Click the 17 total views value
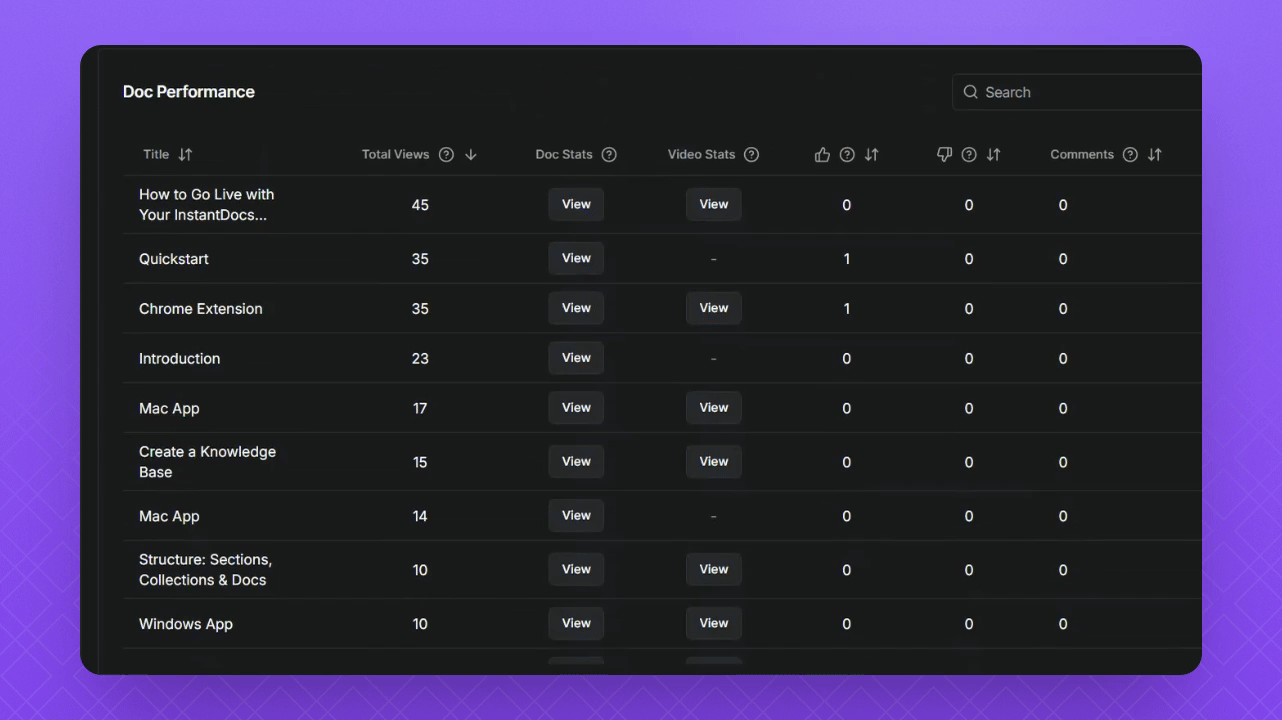Viewport: 1282px width, 720px height. point(420,409)
